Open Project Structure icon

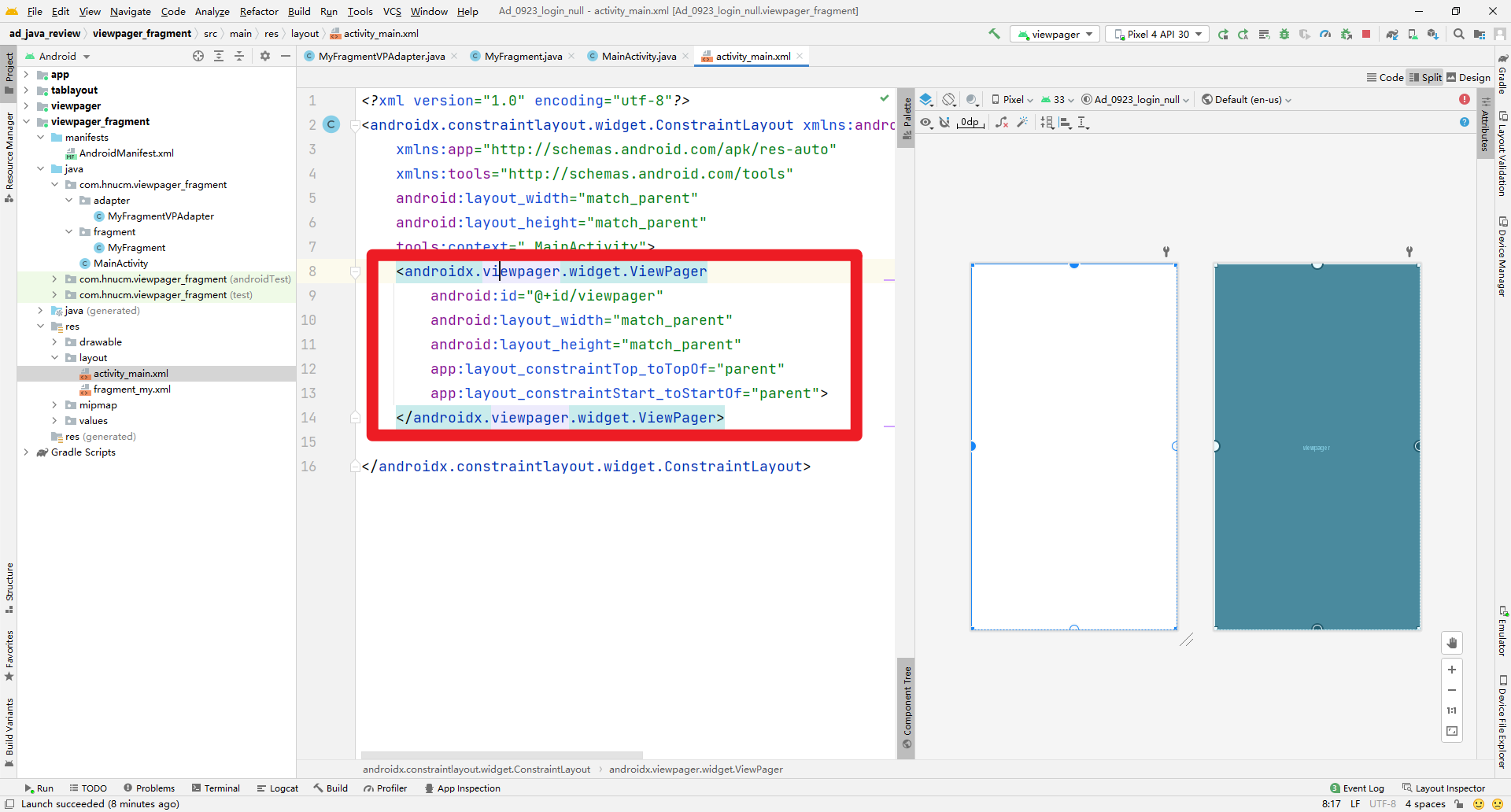click(1480, 34)
